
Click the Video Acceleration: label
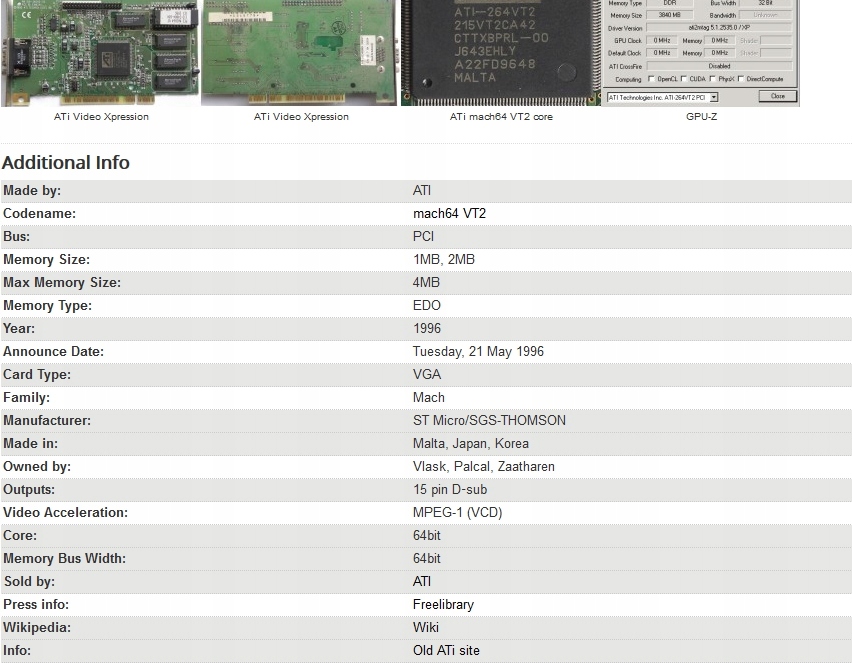(65, 512)
